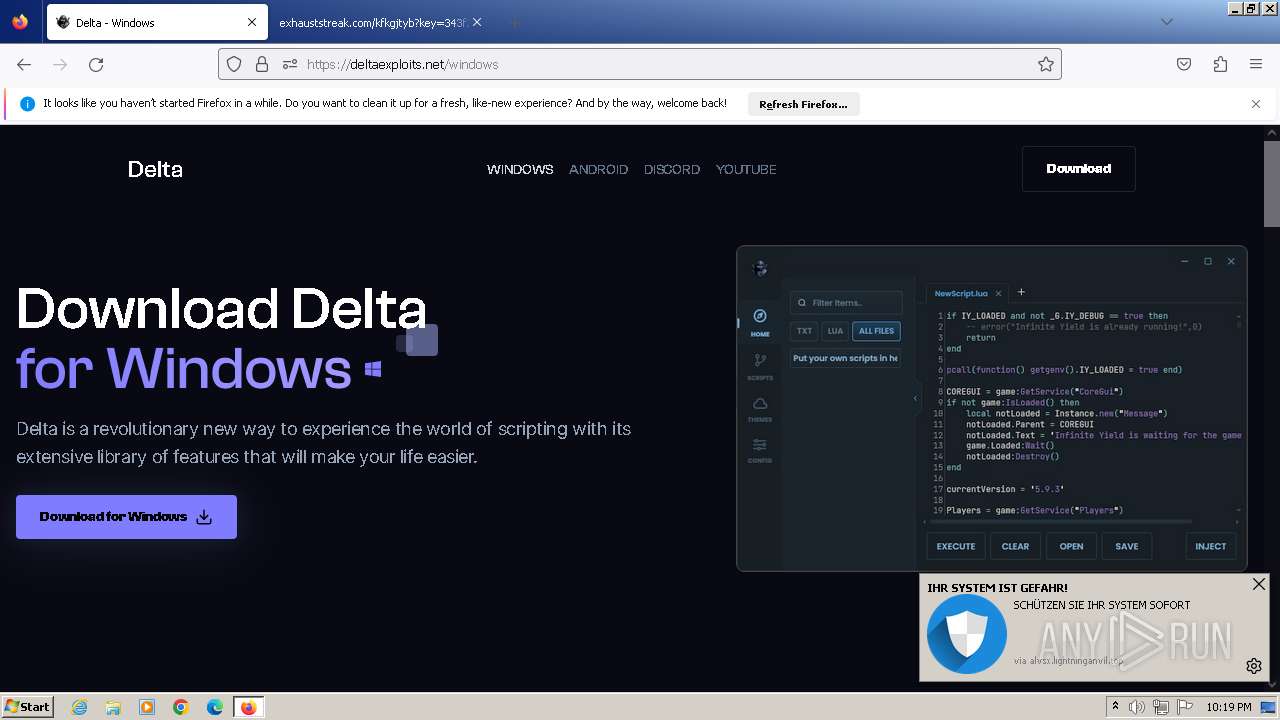Open the DISCORD navigation link
This screenshot has height=720, width=1280.
click(x=672, y=169)
